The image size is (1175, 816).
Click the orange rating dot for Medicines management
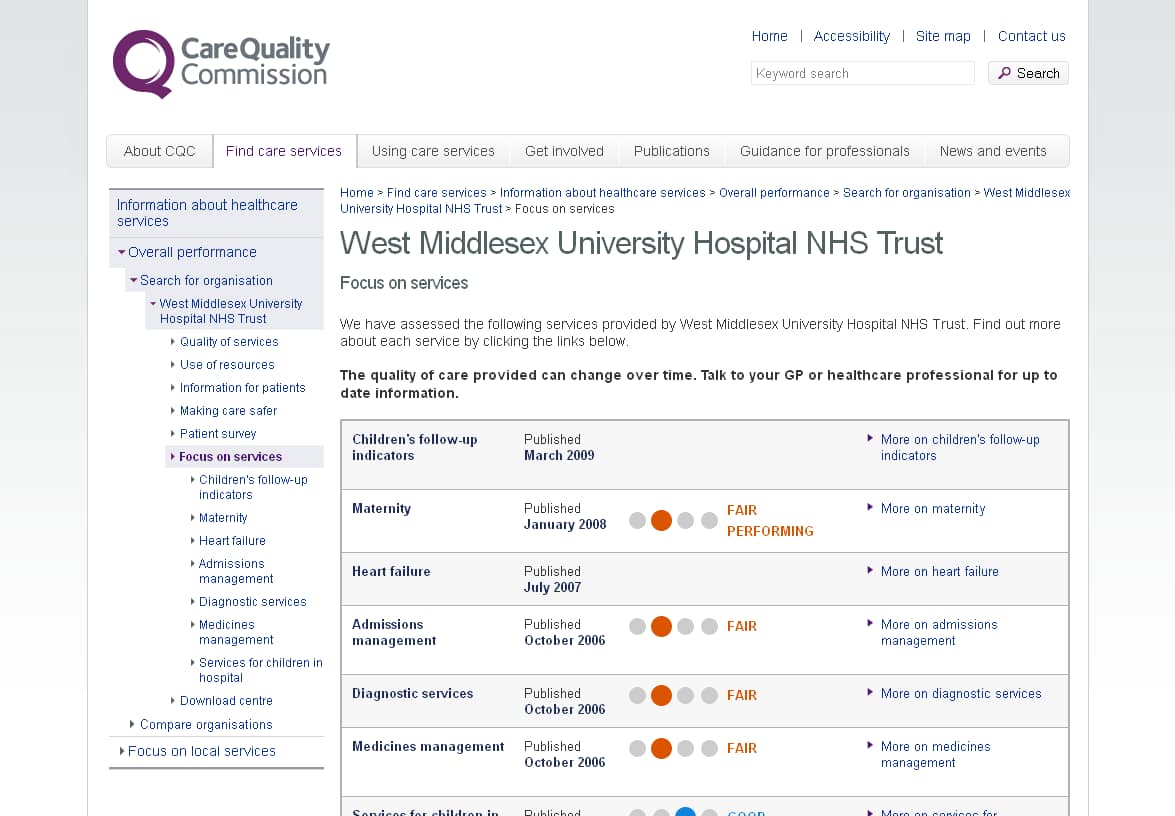pyautogui.click(x=661, y=749)
